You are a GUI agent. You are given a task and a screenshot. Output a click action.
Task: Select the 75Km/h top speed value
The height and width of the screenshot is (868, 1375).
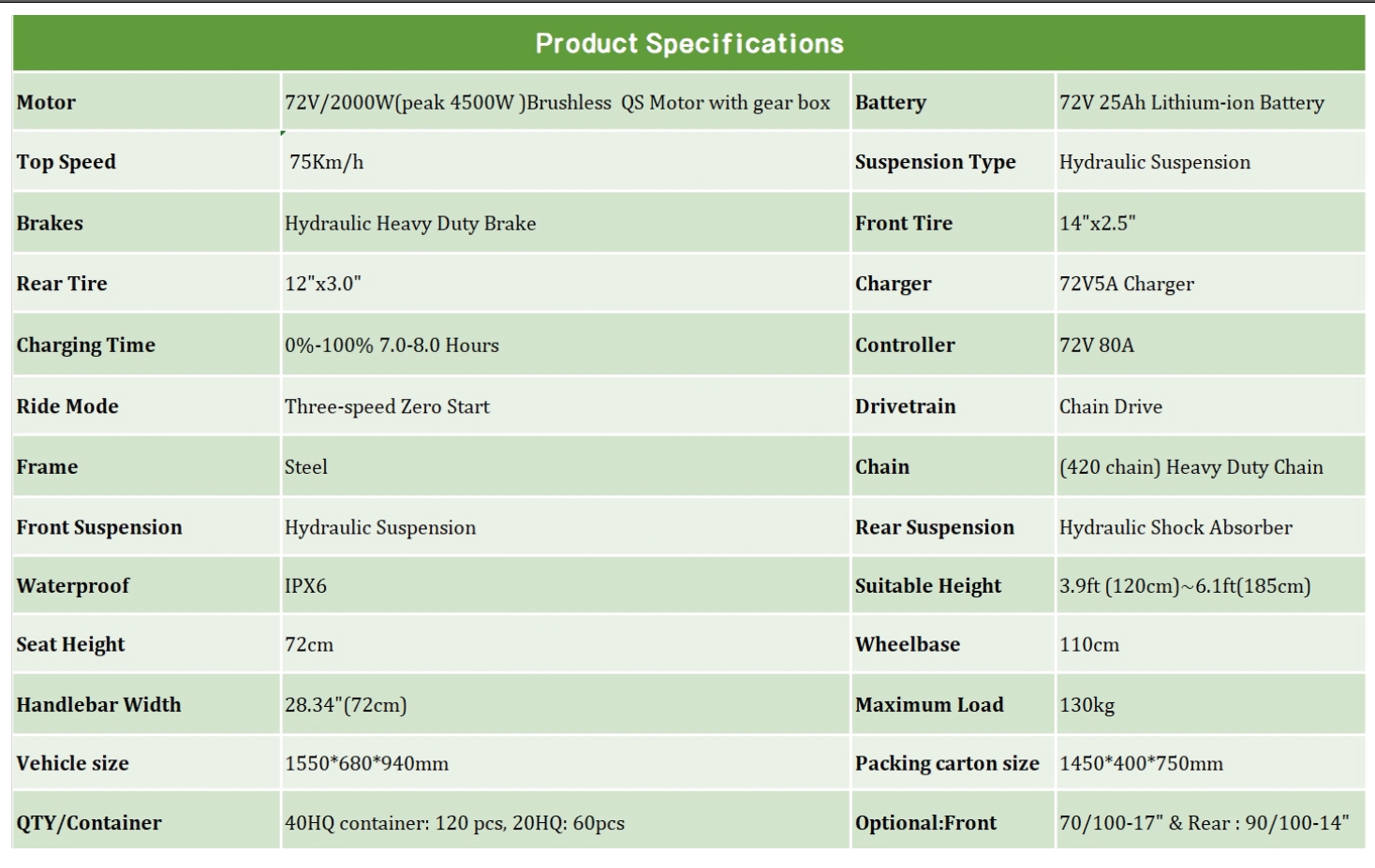[x=327, y=162]
